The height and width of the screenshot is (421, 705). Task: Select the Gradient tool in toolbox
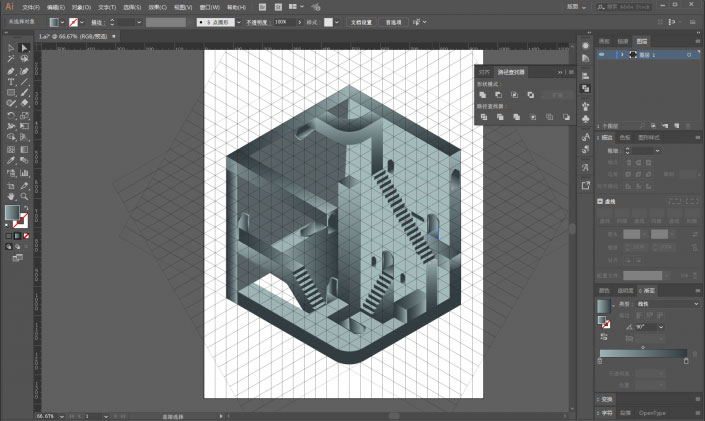(x=24, y=149)
